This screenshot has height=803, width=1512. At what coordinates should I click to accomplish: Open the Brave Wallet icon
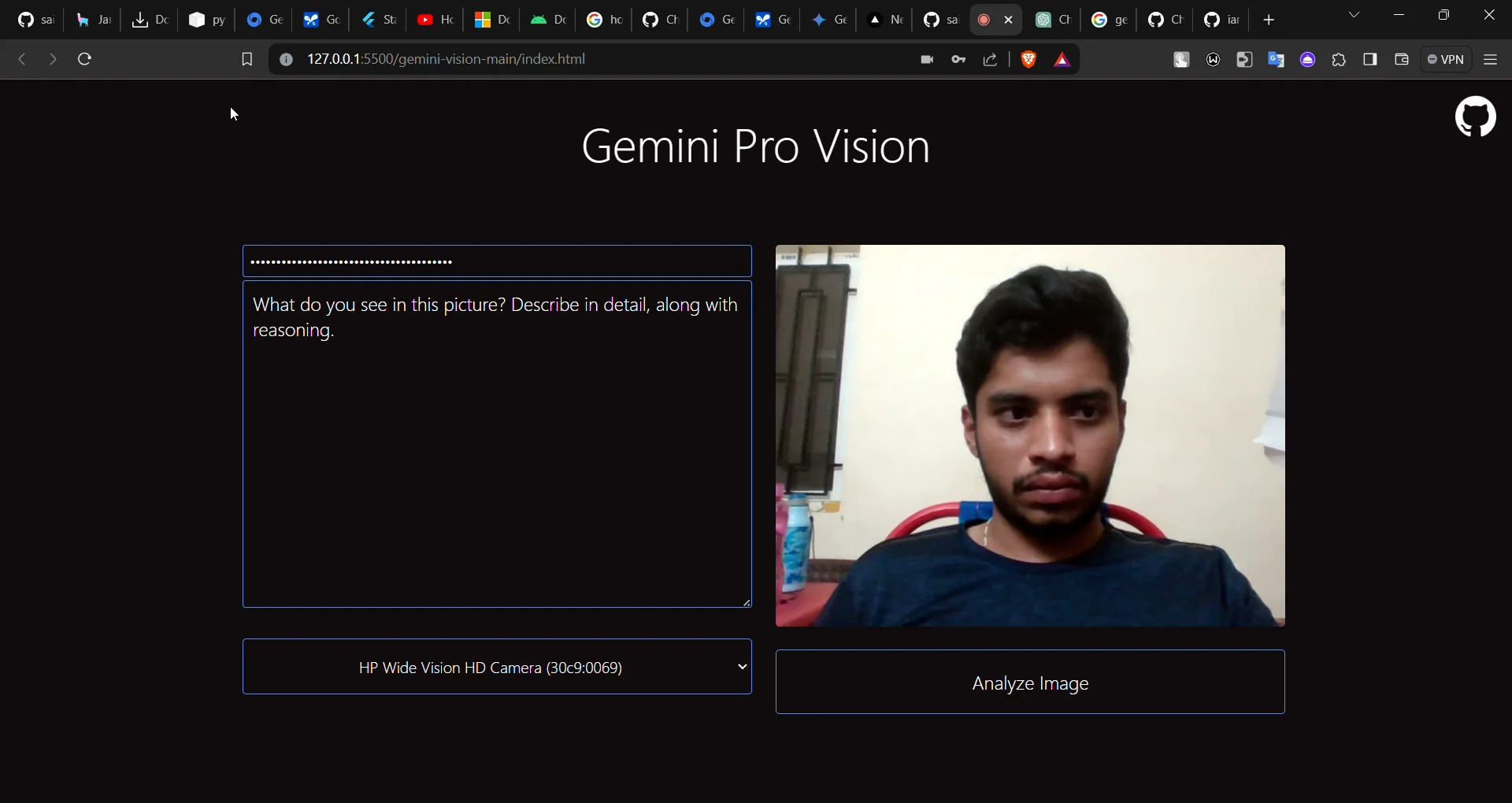click(x=1402, y=59)
